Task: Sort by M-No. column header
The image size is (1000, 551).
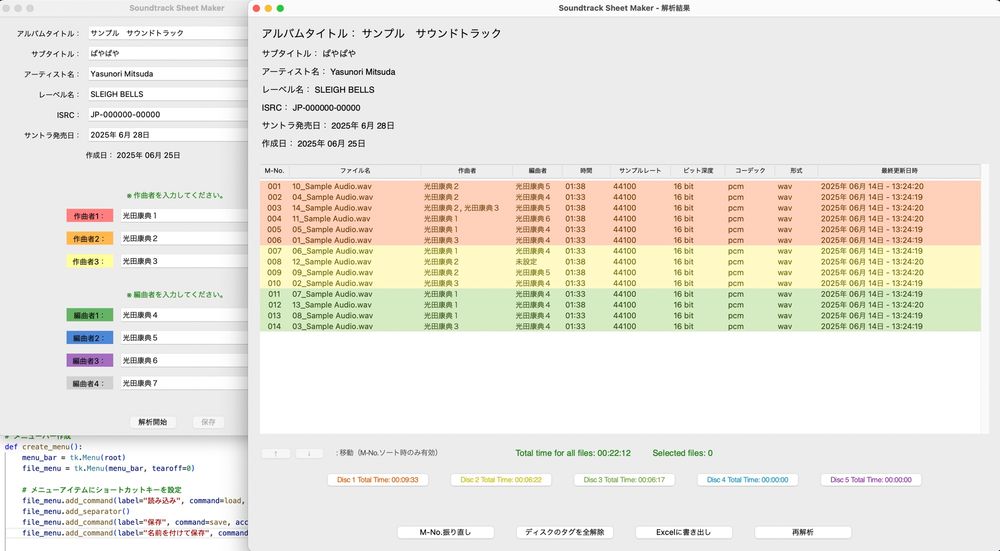Action: pyautogui.click(x=274, y=171)
